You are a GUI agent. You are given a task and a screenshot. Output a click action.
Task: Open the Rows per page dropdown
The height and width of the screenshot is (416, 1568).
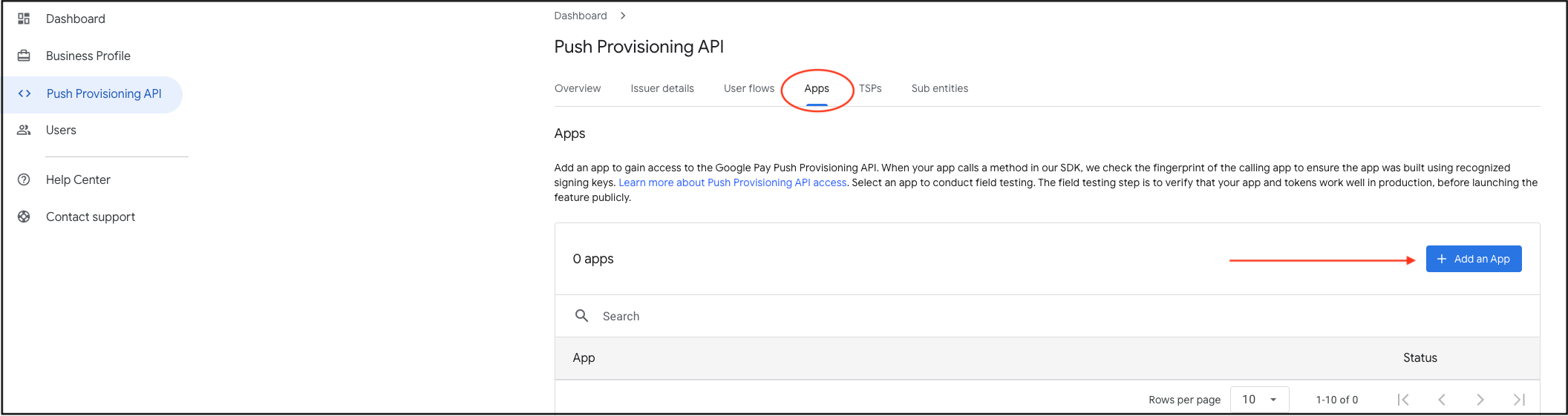pyautogui.click(x=1260, y=400)
